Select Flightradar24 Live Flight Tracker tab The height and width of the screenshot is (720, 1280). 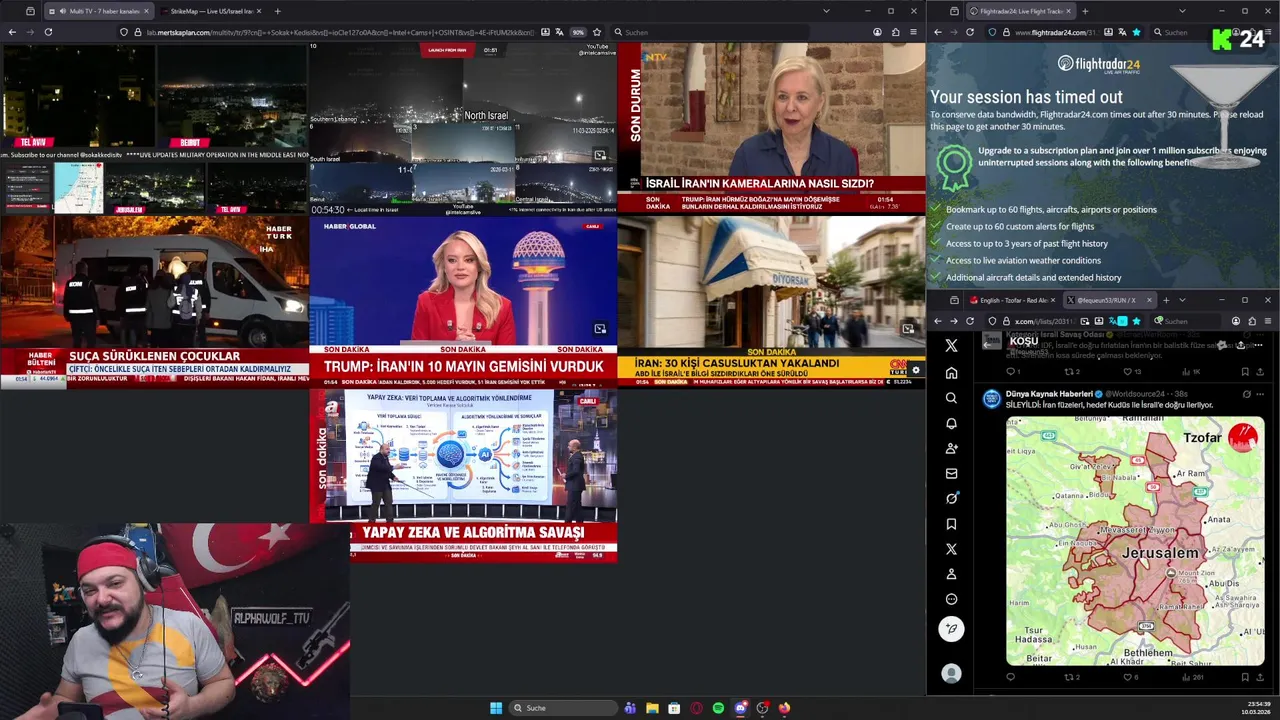[1019, 11]
